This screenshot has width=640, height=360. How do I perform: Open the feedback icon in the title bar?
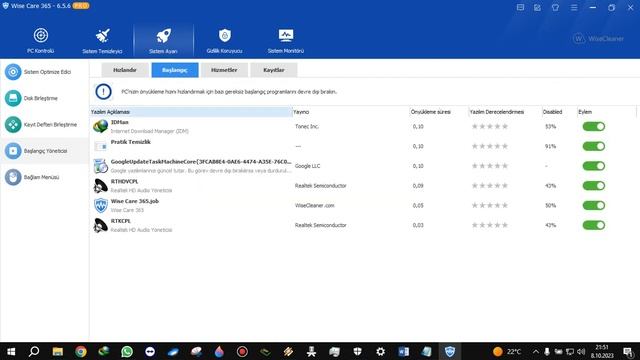(x=520, y=7)
